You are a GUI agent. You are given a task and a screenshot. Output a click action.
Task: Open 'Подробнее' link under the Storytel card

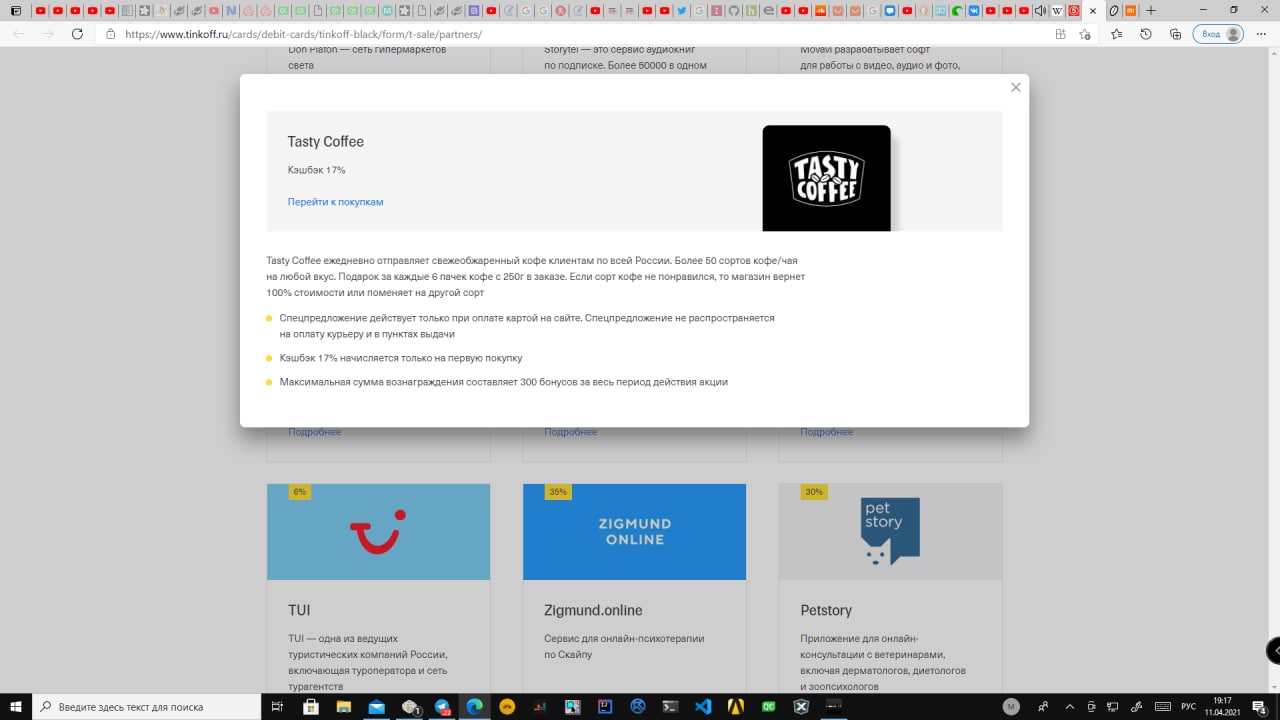(571, 432)
